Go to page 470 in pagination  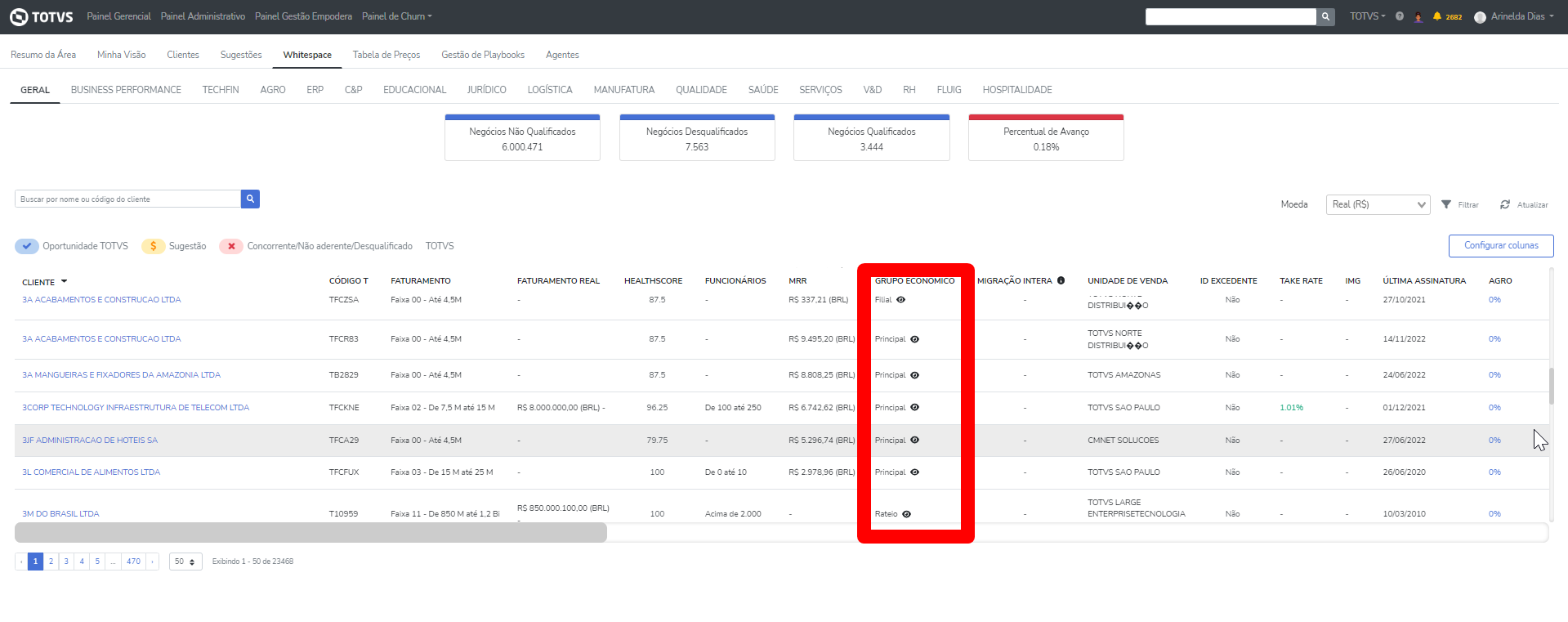point(133,562)
